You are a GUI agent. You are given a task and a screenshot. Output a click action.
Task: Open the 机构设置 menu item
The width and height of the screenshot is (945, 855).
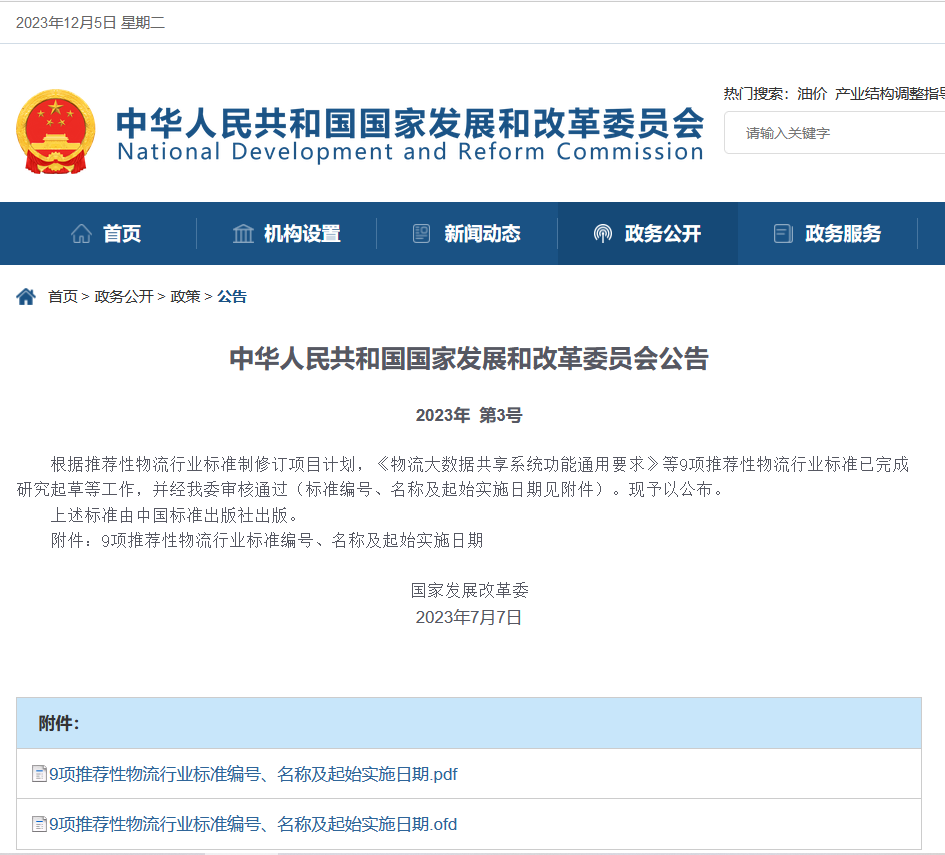click(x=302, y=233)
